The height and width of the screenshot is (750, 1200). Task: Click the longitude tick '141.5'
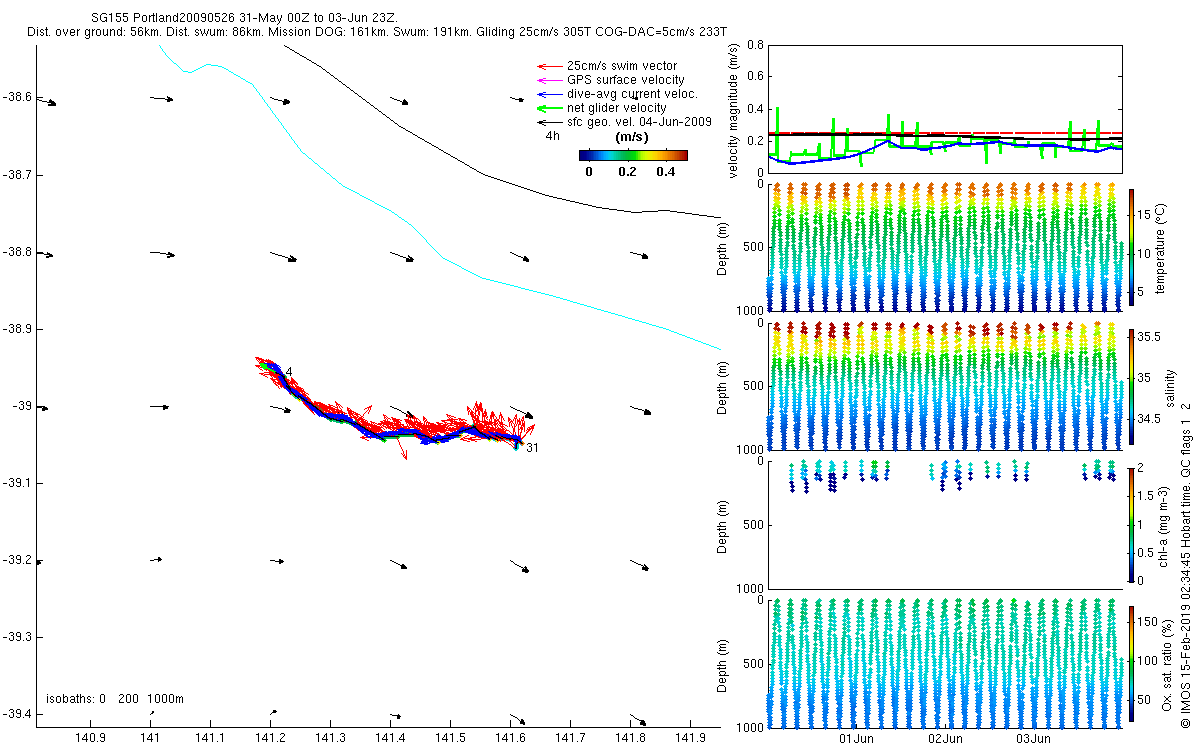[450, 739]
